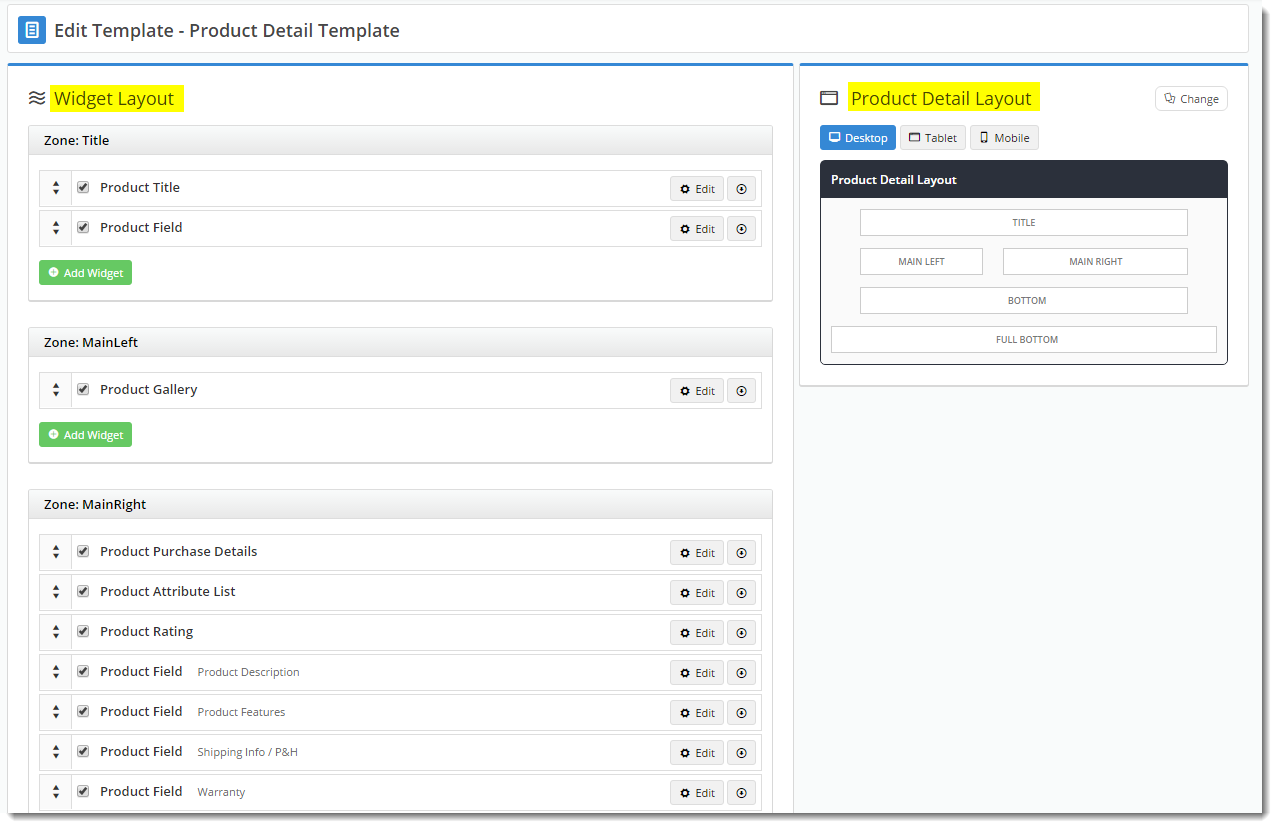
Task: Click the "Edit Template - Product Detail Template" page title
Action: click(227, 31)
